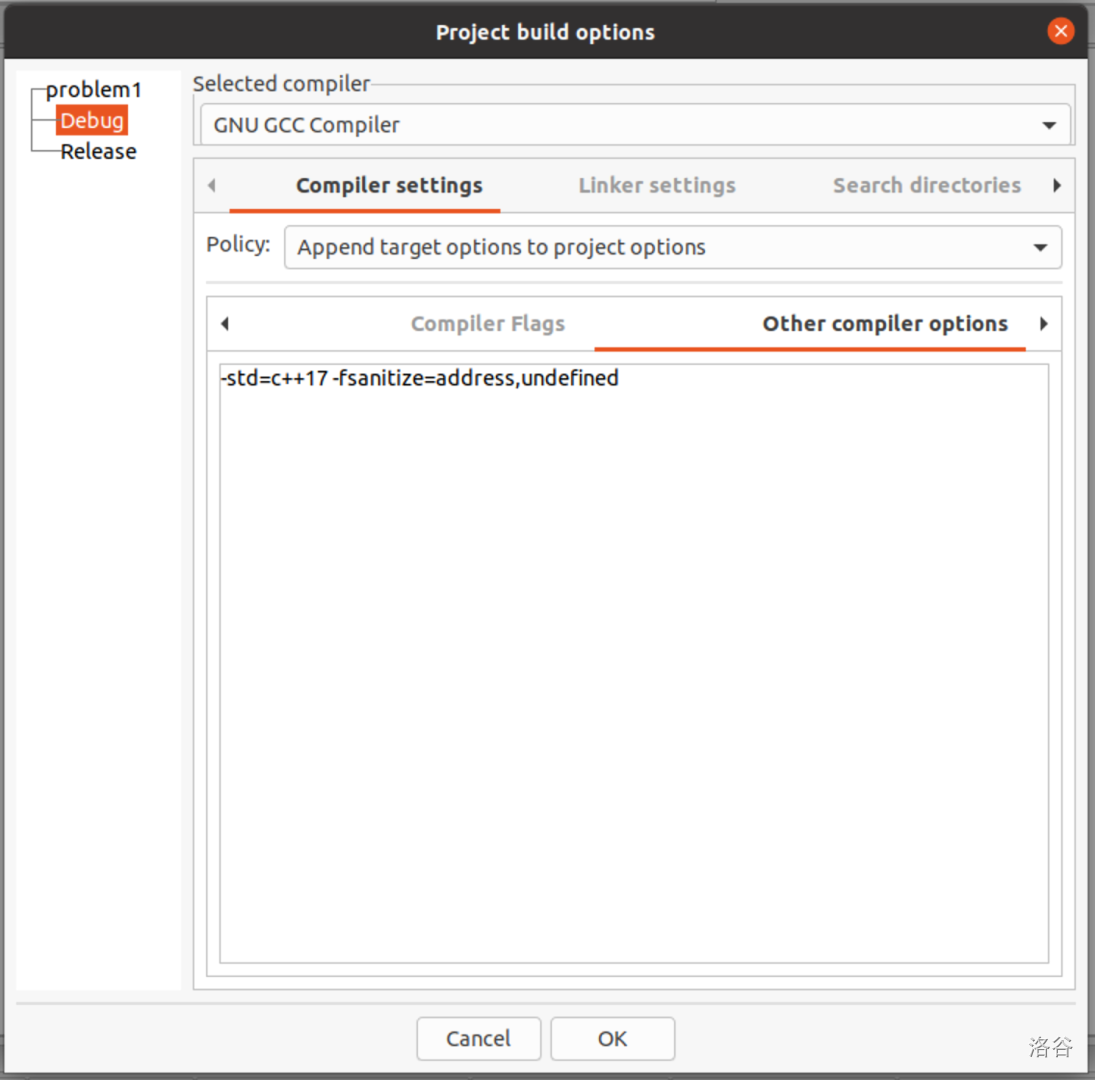Select the problem1 project node
Screen dimensions: 1095x1080
tap(94, 90)
